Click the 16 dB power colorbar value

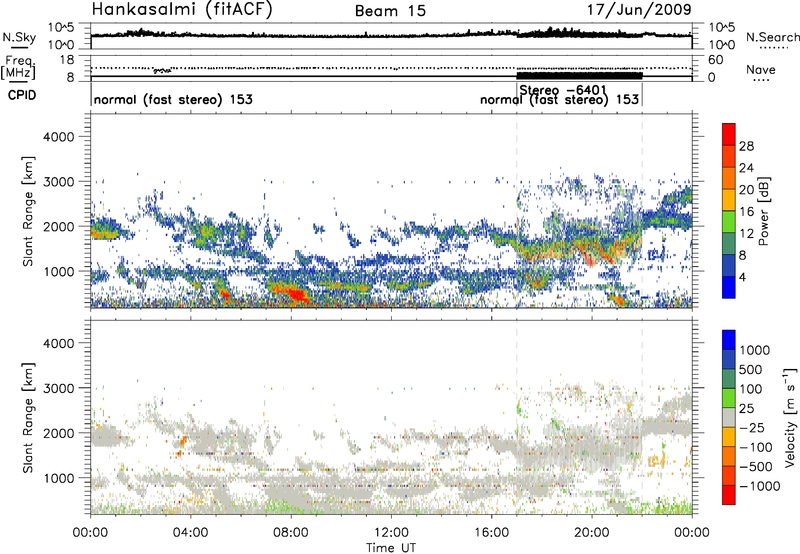(x=746, y=211)
